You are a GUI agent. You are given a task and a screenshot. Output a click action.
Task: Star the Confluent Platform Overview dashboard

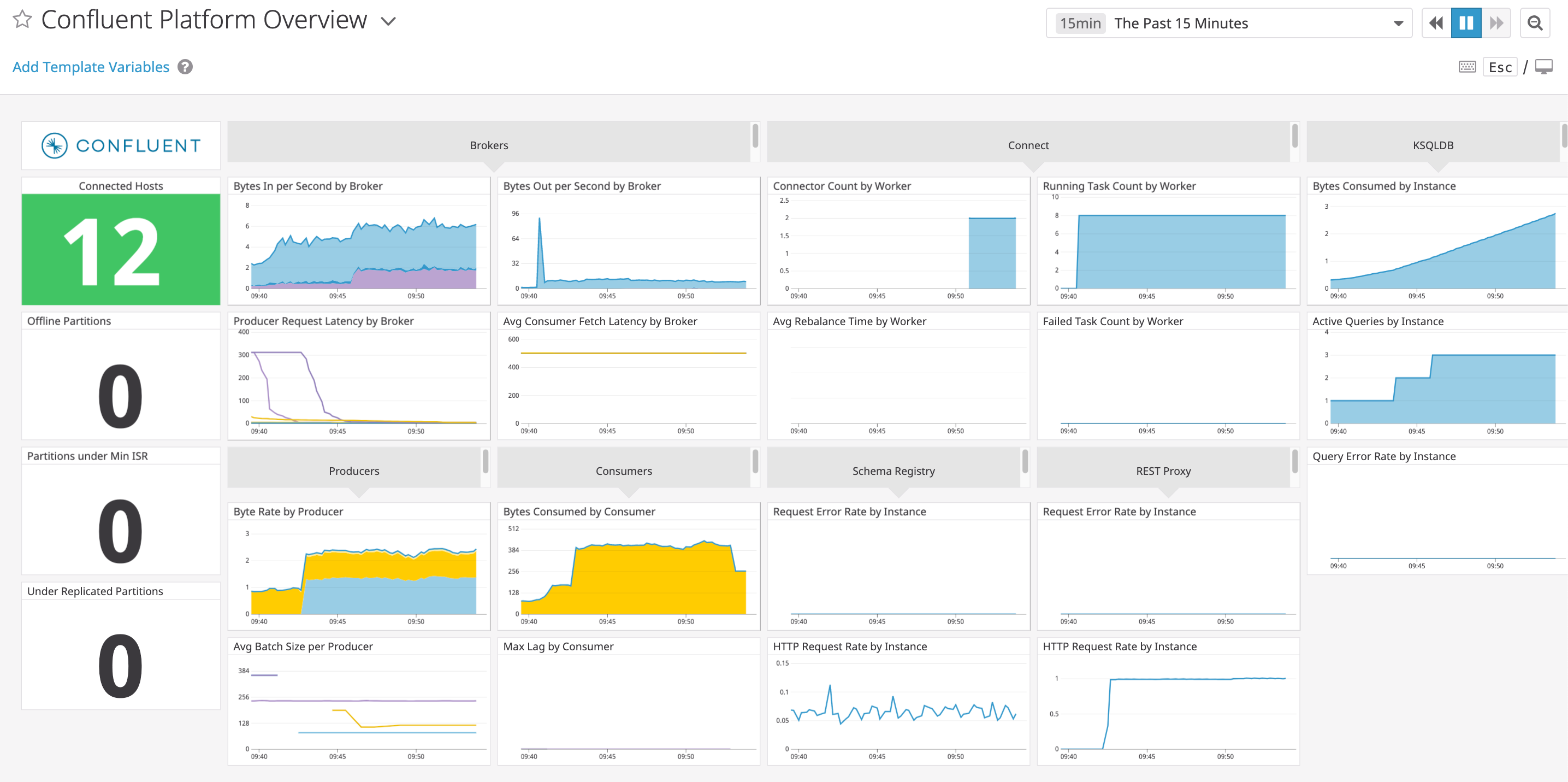(22, 19)
